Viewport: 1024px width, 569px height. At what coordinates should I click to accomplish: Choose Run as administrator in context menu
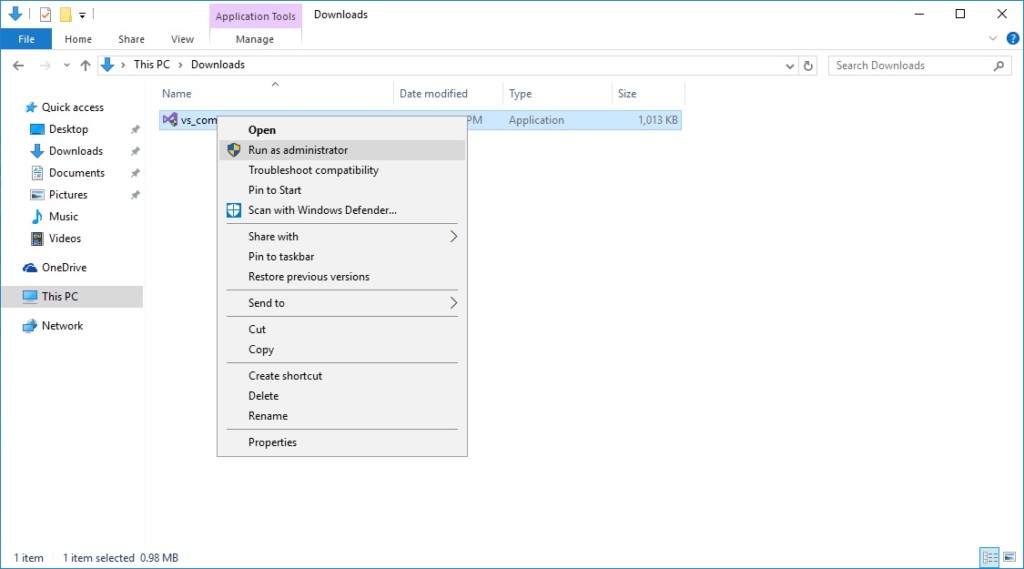tap(342, 150)
